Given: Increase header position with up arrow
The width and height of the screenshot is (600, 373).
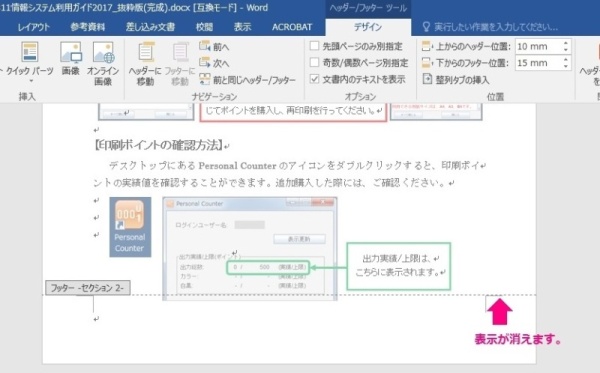Looking at the screenshot, I should pos(566,43).
